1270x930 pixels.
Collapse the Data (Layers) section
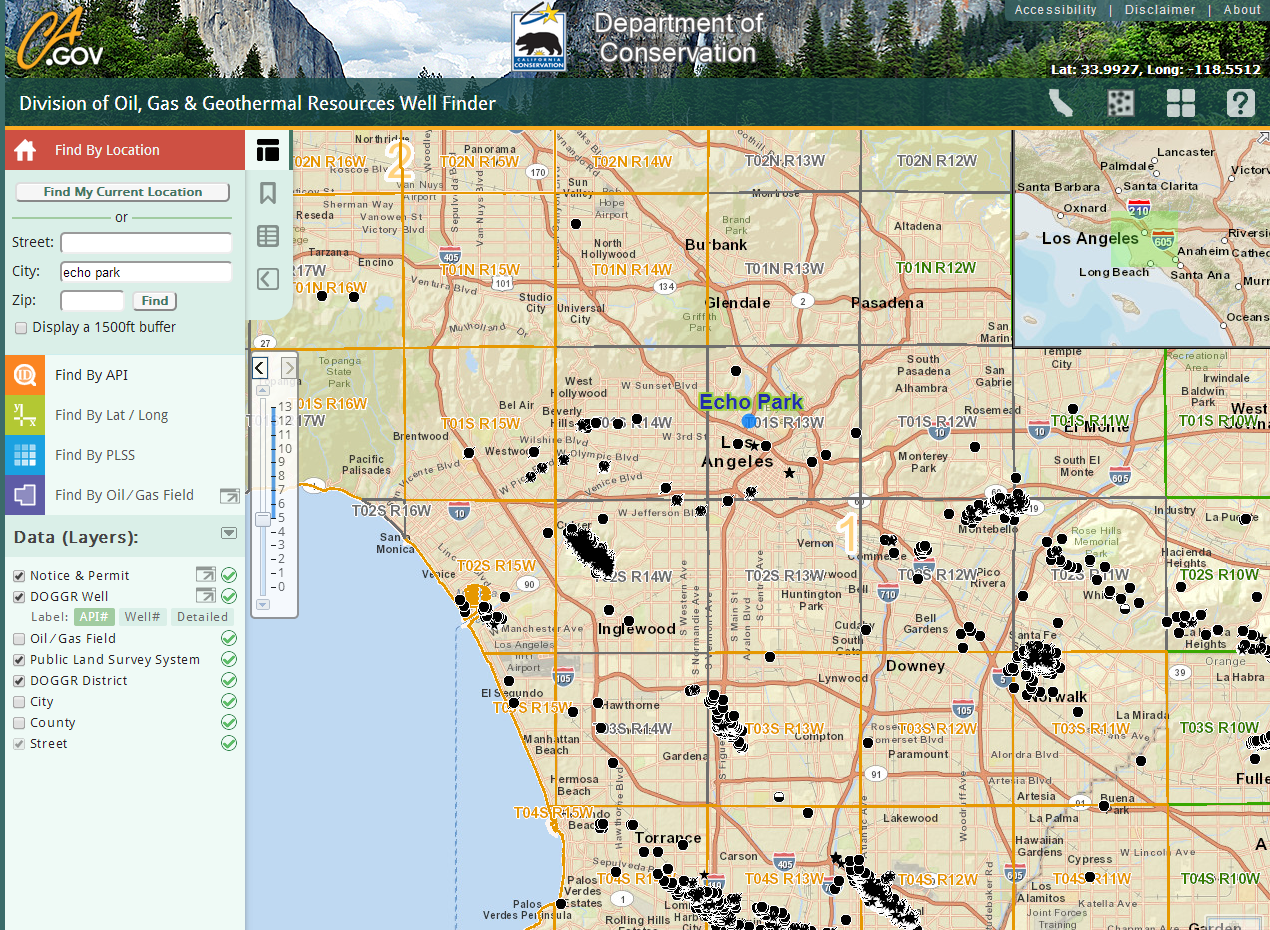pyautogui.click(x=229, y=533)
